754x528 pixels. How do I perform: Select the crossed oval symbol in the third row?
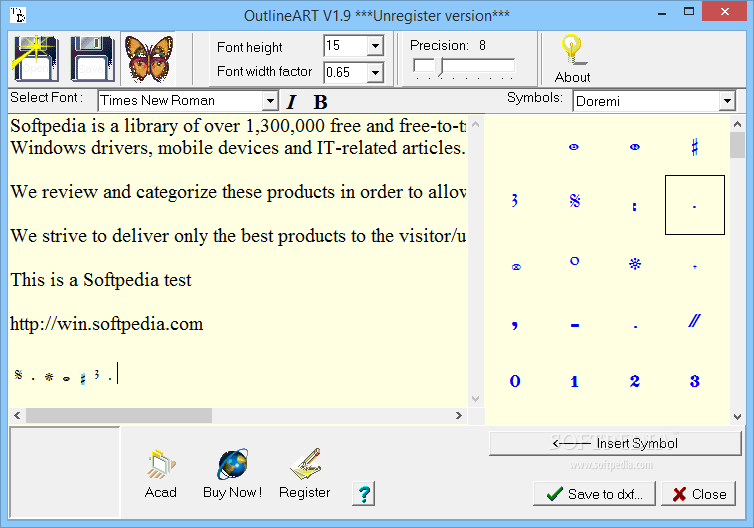click(516, 267)
